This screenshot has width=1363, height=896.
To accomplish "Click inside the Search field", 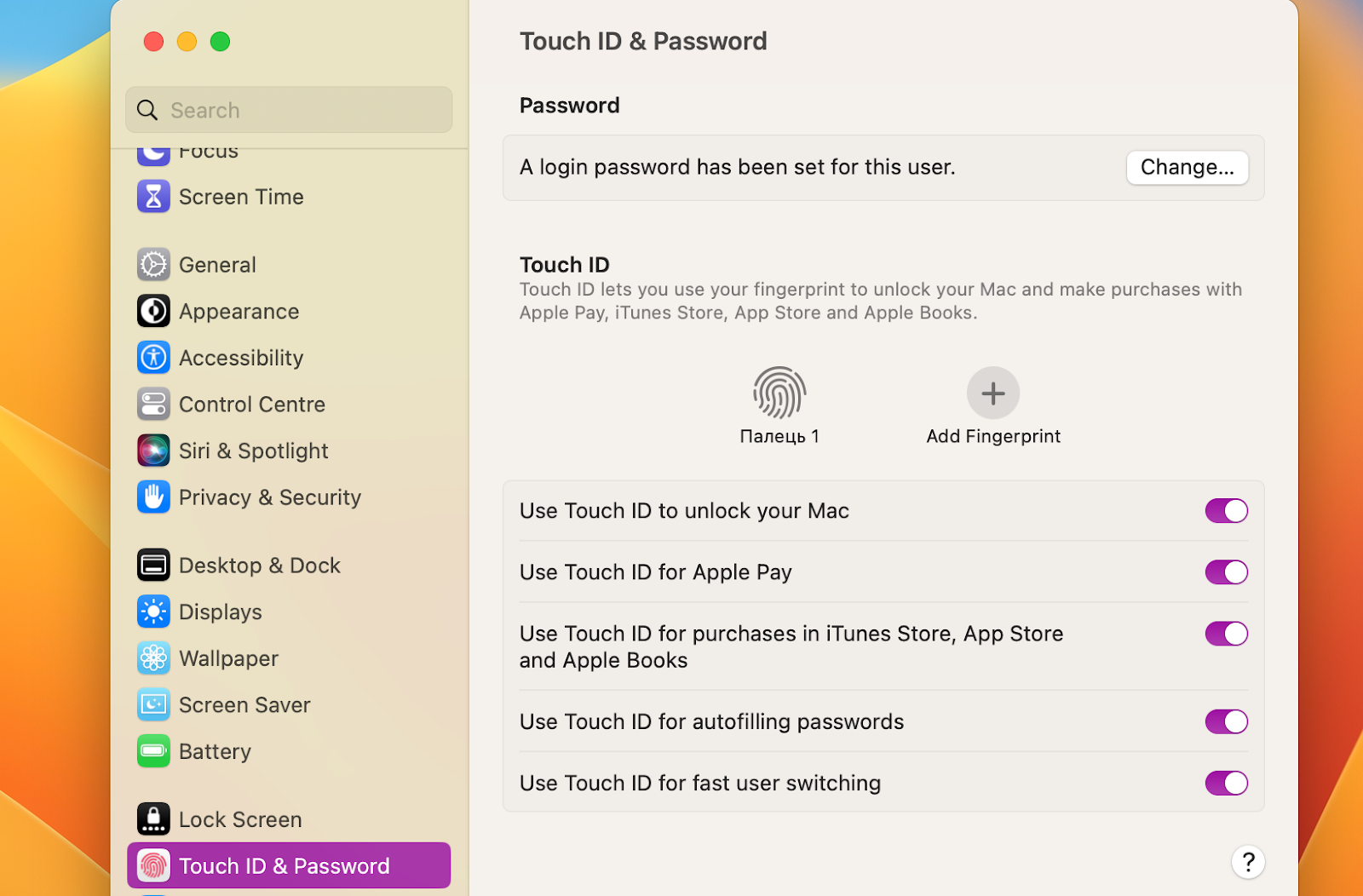I will coord(289,110).
